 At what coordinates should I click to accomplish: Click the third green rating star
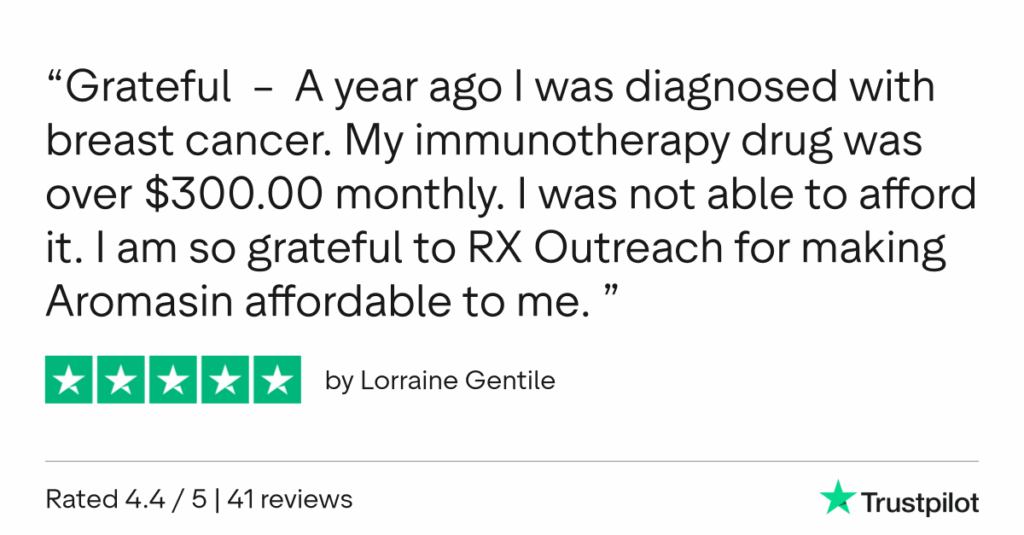click(173, 380)
